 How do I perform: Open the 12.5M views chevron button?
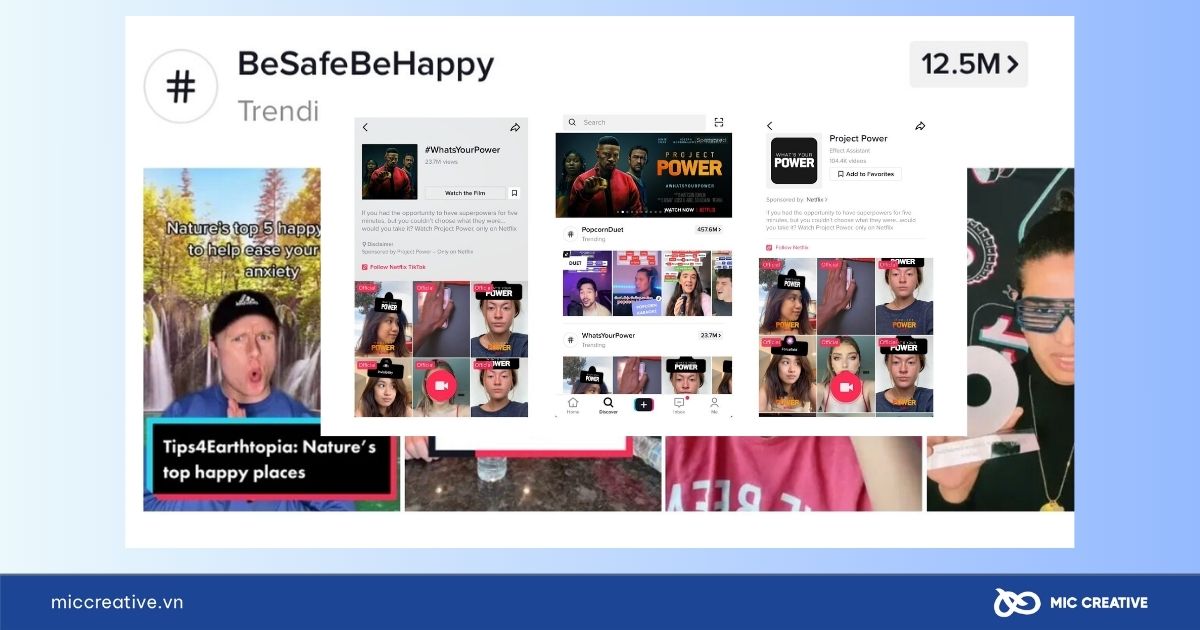pos(969,64)
